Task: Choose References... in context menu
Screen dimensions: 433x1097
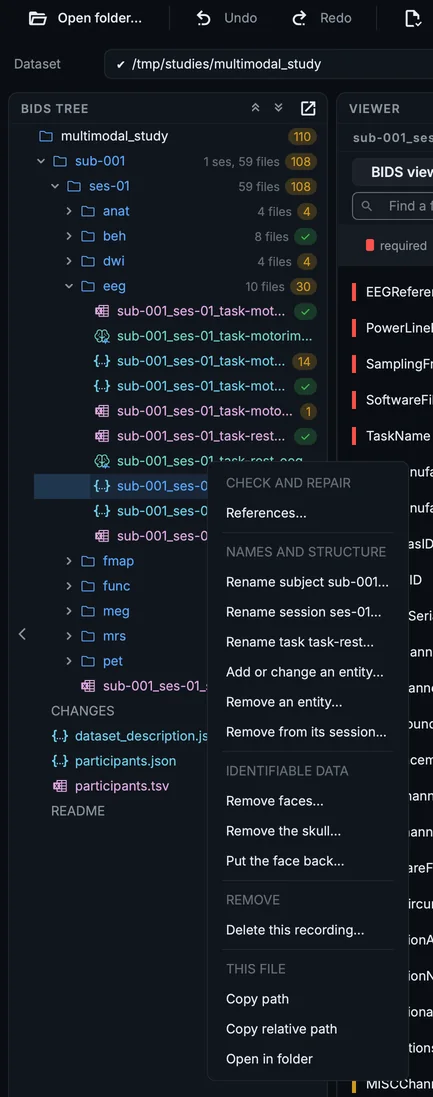Action: (x=308, y=514)
